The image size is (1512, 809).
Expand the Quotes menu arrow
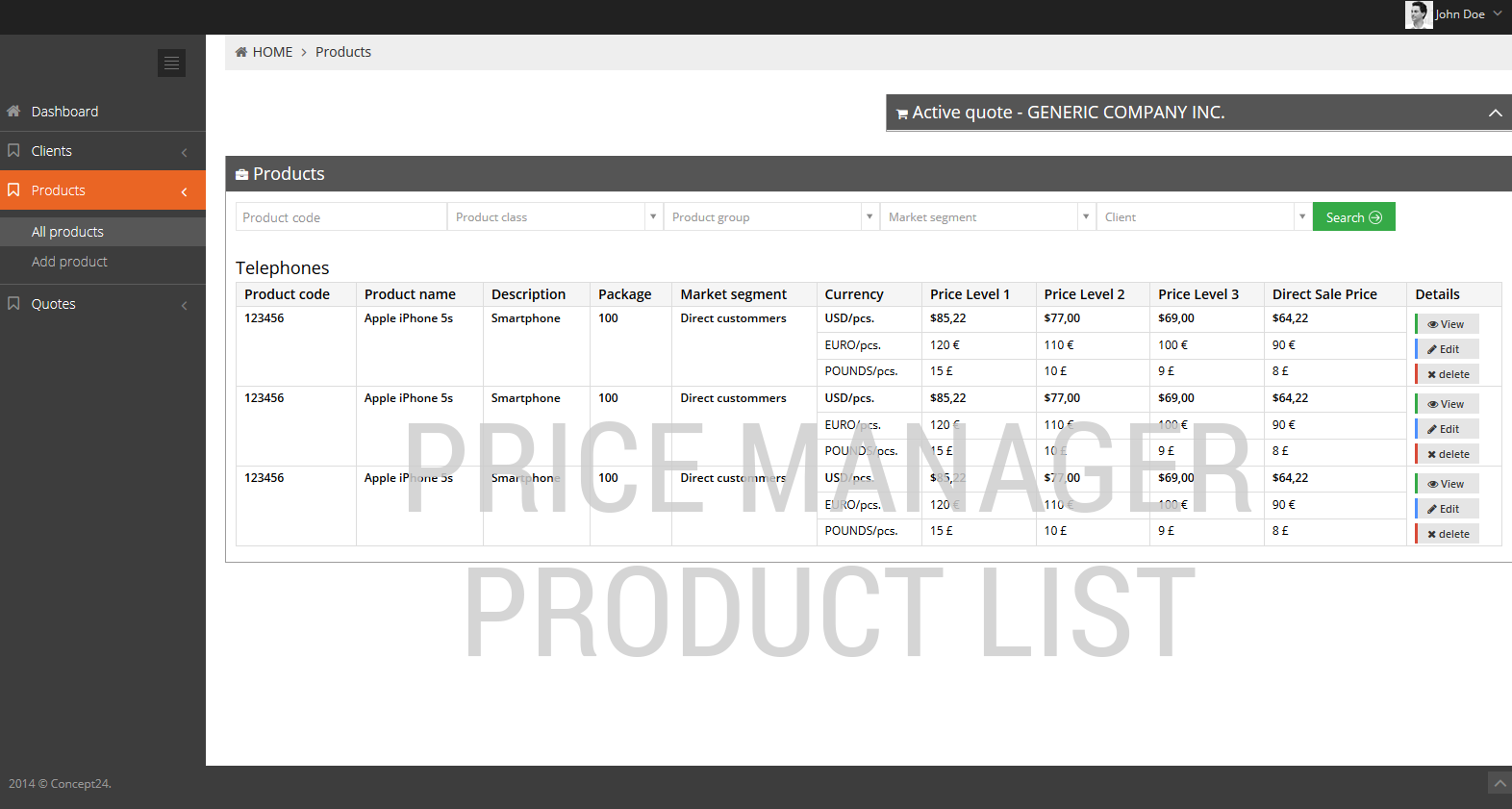coord(184,305)
